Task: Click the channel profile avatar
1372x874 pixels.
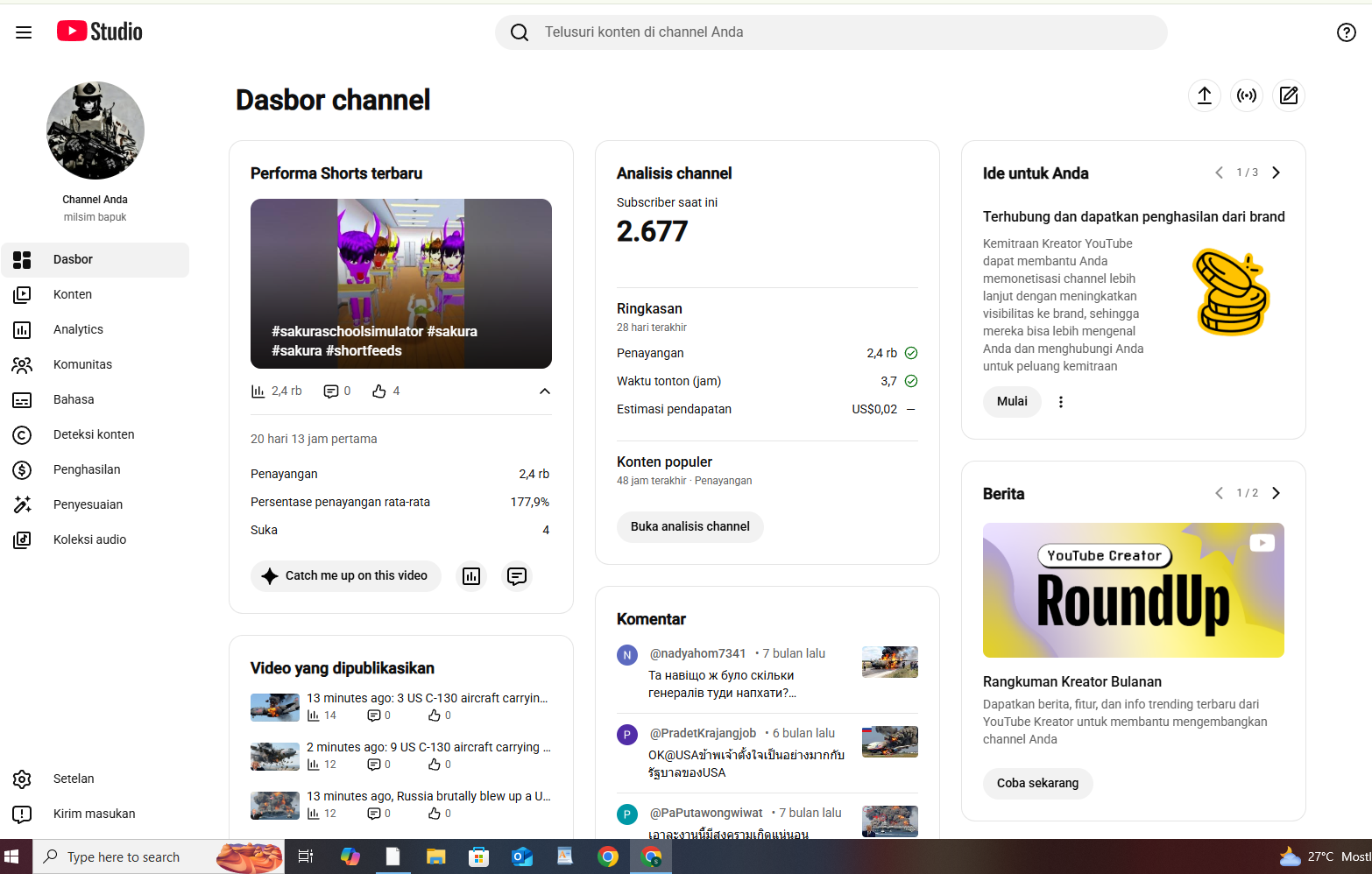Action: tap(95, 130)
